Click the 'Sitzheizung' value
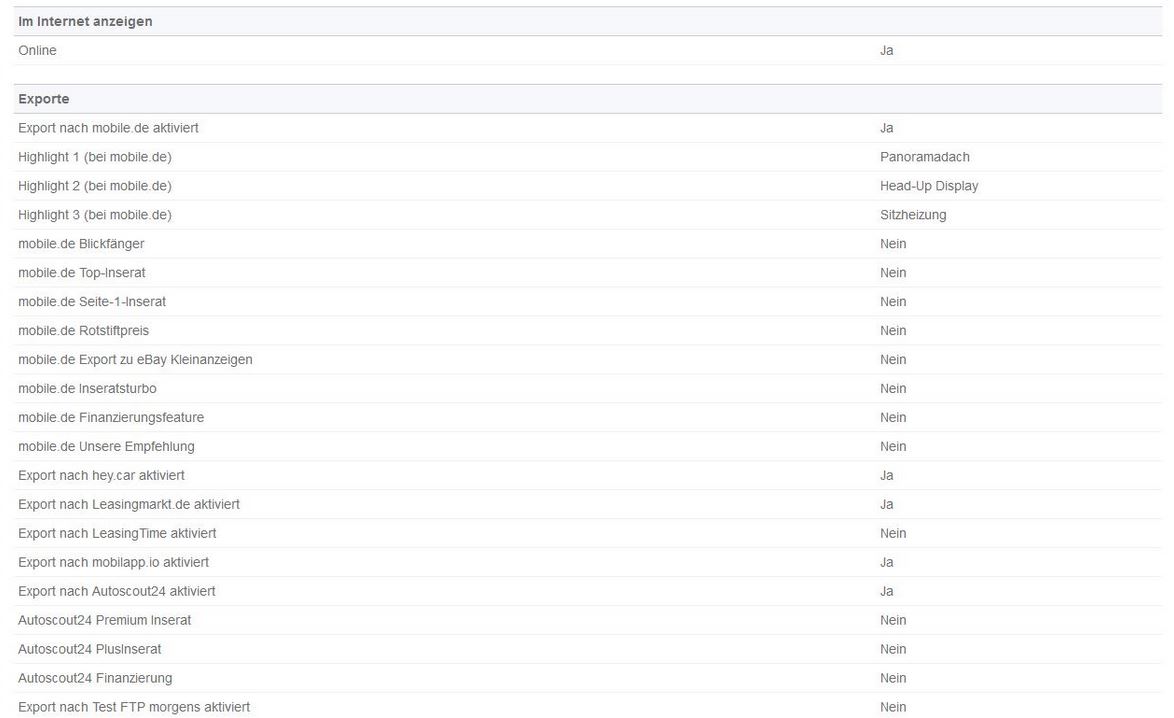The image size is (1174, 718). pyautogui.click(x=913, y=215)
